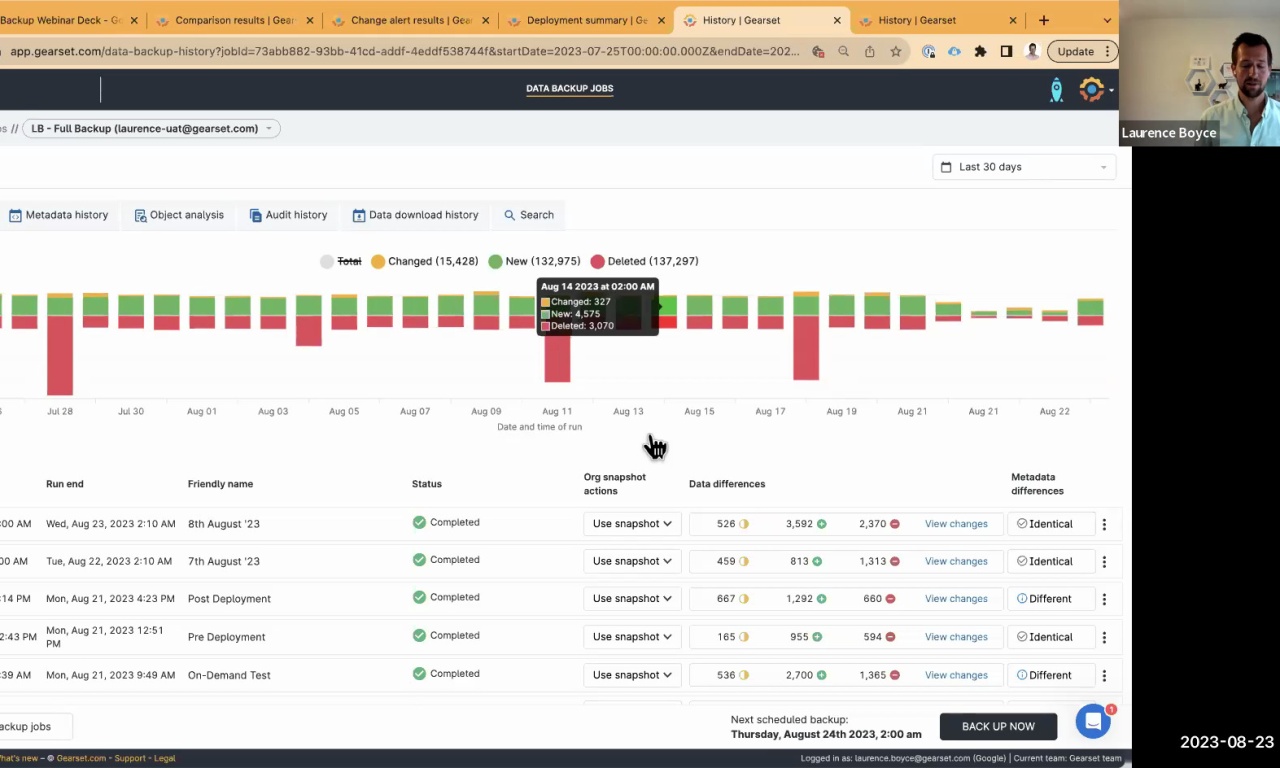Click the browser Update button
The width and height of the screenshot is (1280, 768).
[x=1081, y=52]
